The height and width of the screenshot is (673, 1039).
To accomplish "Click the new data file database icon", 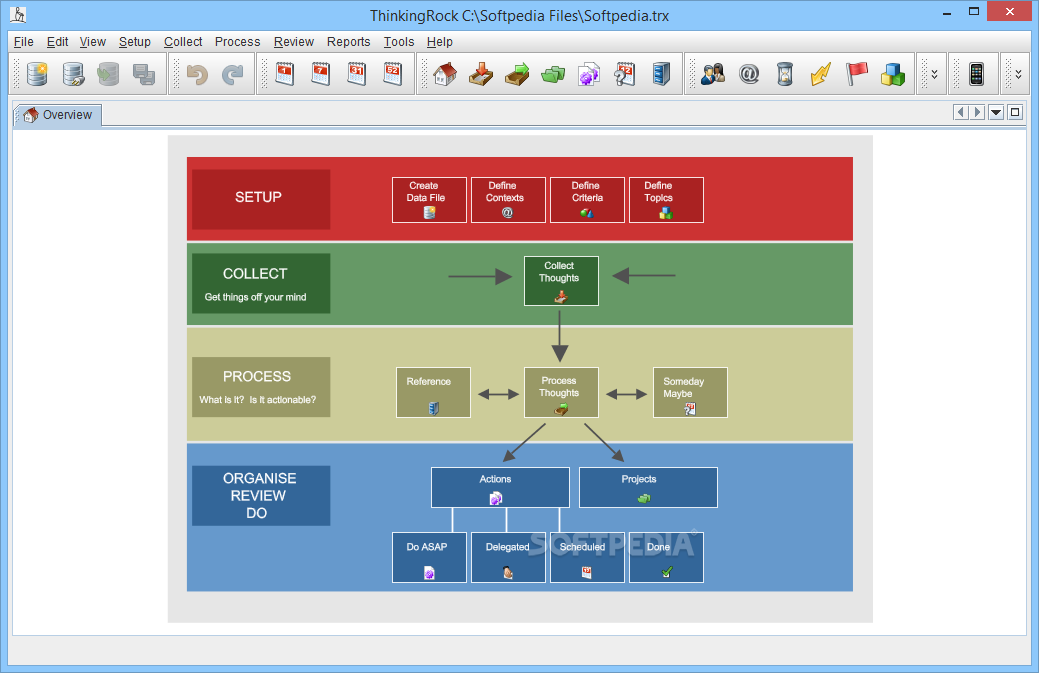I will 38,74.
